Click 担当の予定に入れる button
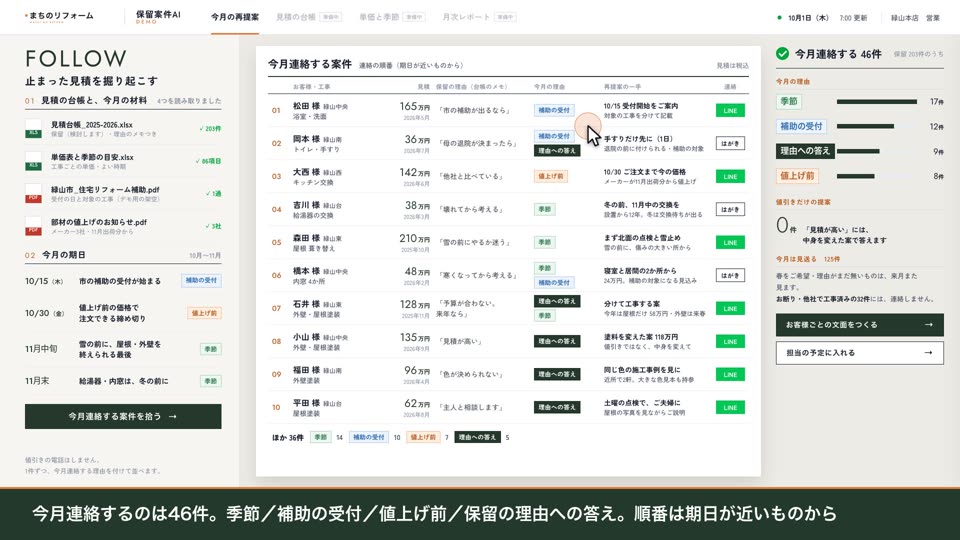Screen dimensions: 960x540 point(860,353)
